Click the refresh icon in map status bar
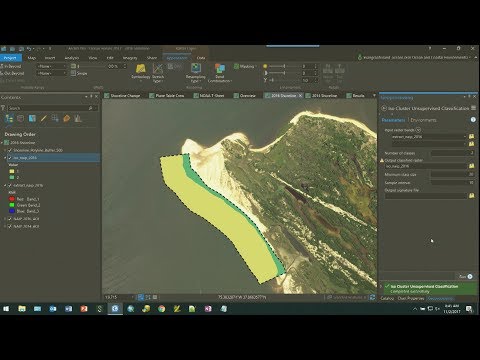Viewport: 480px width, 360px height. click(x=373, y=297)
